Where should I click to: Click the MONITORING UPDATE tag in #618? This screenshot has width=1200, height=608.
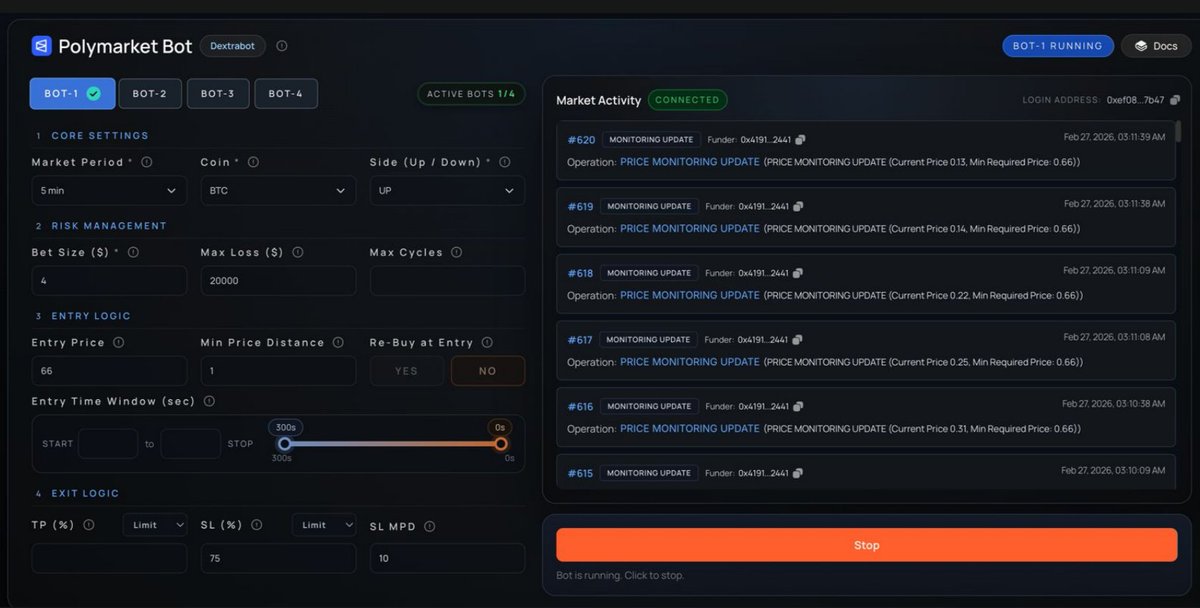click(650, 273)
